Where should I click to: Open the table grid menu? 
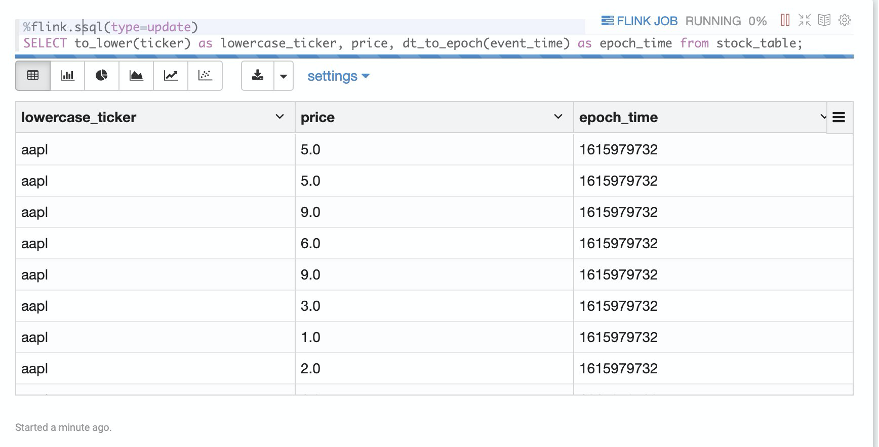click(839, 117)
